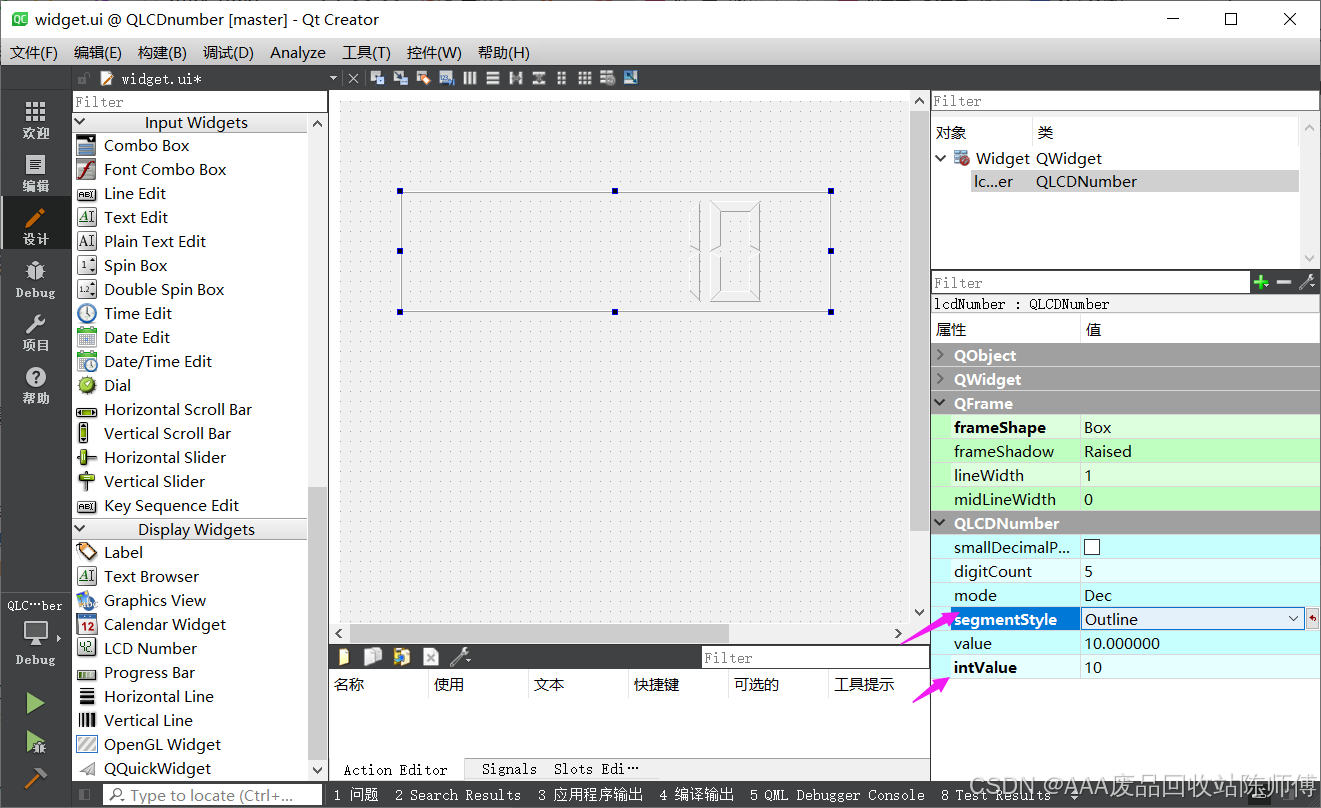Viewport: 1321px width, 808px height.
Task: Select the QLCDNumber row in object tree
Action: pyautogui.click(x=1134, y=182)
